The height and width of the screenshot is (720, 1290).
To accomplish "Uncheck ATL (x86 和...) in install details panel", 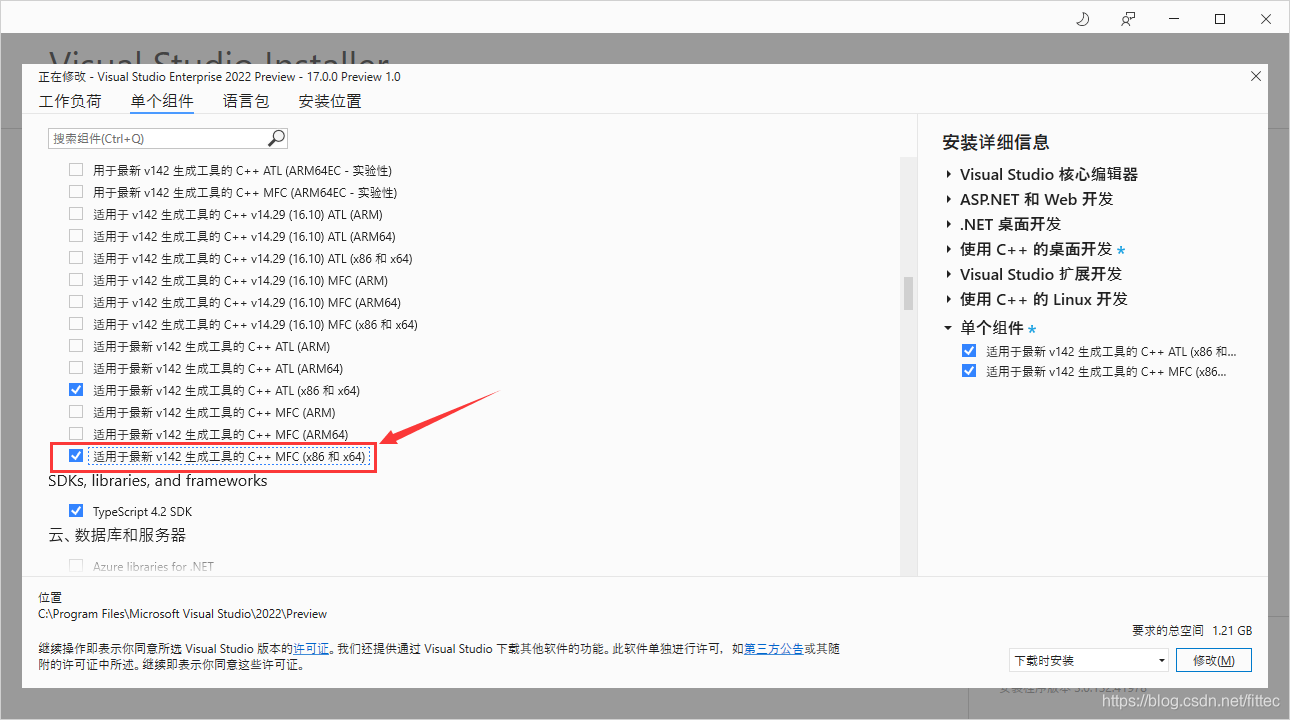I will pyautogui.click(x=968, y=351).
